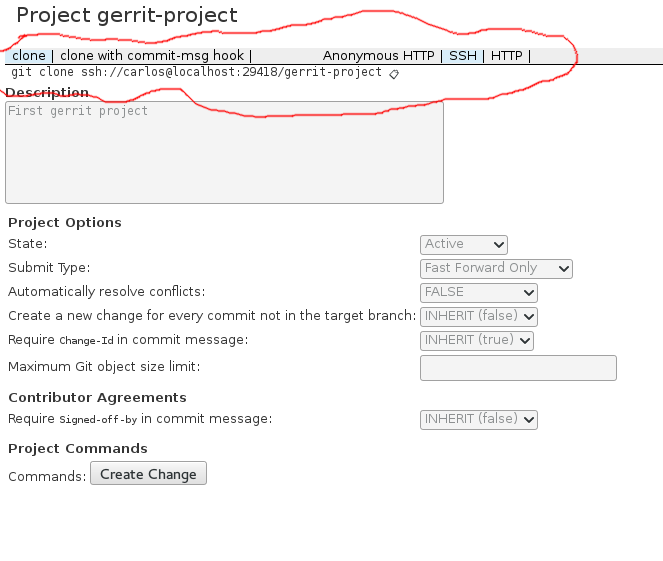Click the git clone ssh URL text
Viewport: 663px width, 561px height.
click(197, 72)
